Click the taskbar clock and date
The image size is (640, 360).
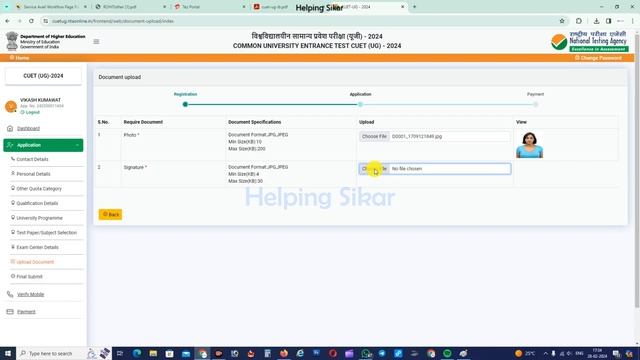(598, 353)
